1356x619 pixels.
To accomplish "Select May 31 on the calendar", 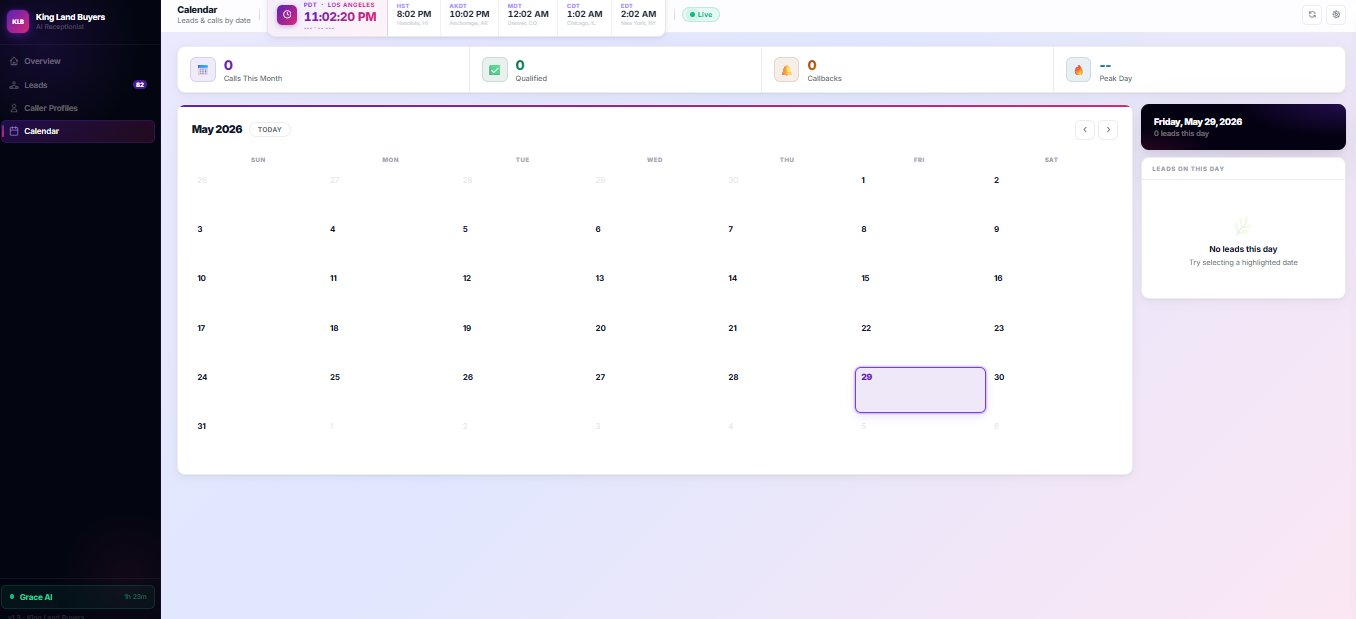I will tap(258, 438).
